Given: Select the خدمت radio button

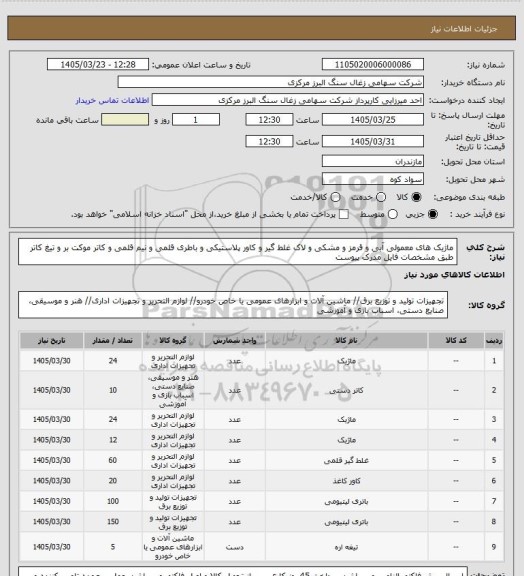Looking at the screenshot, I should click(381, 197).
